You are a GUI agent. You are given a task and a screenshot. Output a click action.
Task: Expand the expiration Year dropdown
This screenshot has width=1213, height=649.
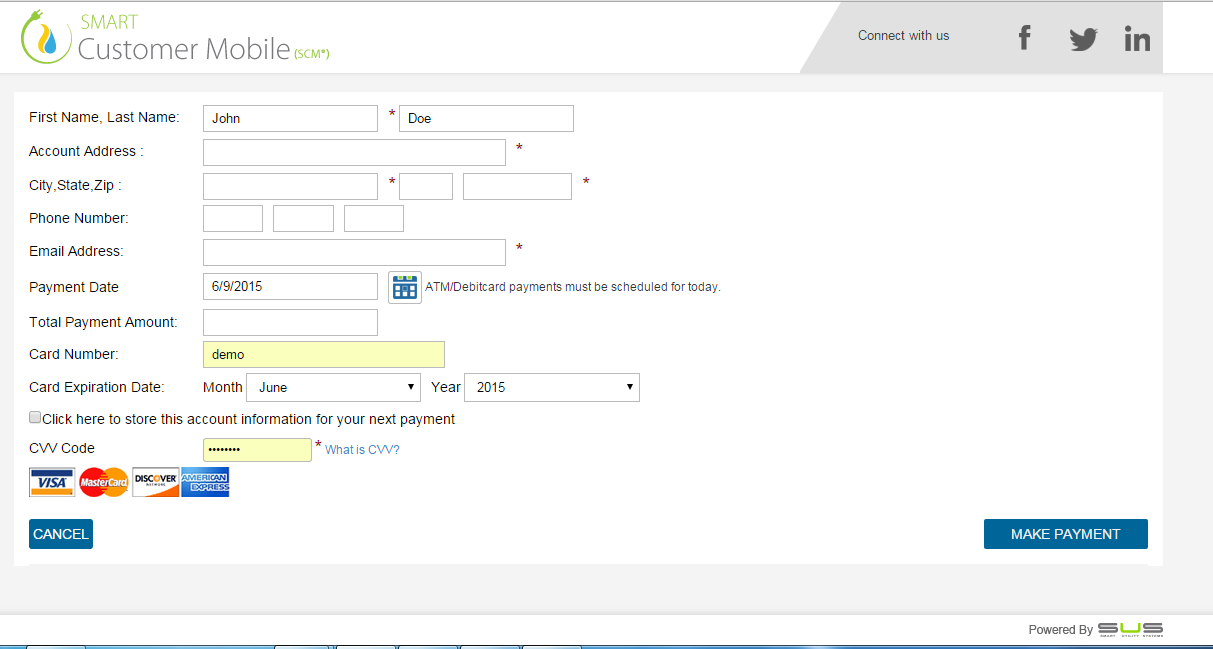pyautogui.click(x=551, y=387)
